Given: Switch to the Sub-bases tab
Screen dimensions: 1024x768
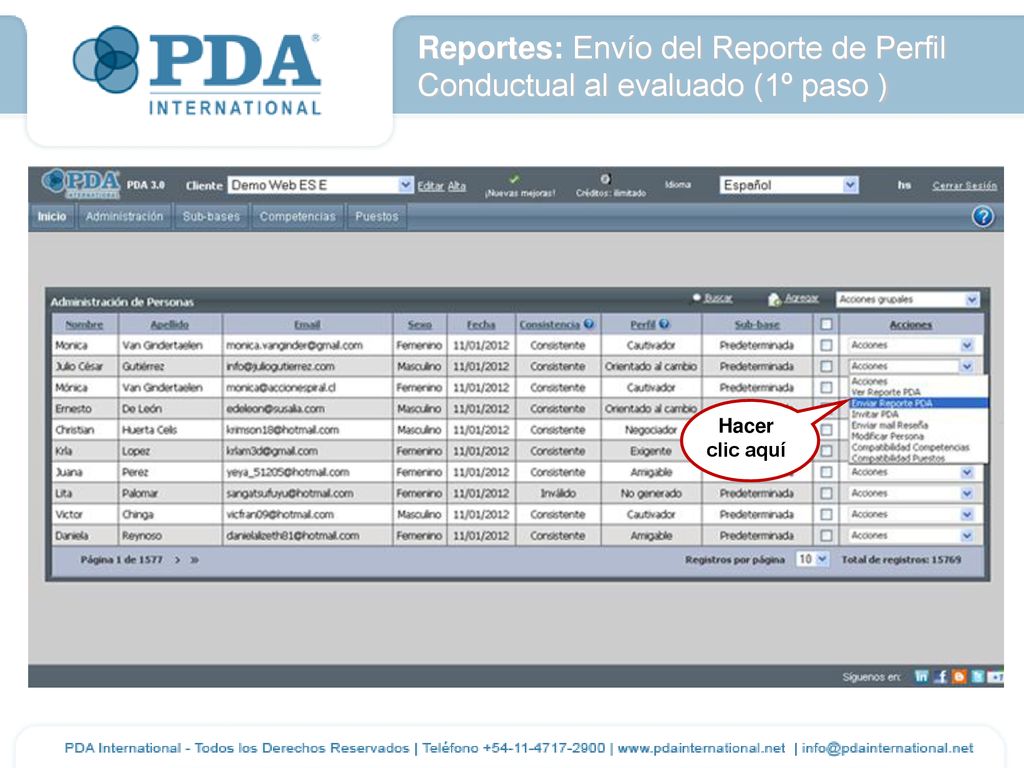Looking at the screenshot, I should [x=211, y=216].
